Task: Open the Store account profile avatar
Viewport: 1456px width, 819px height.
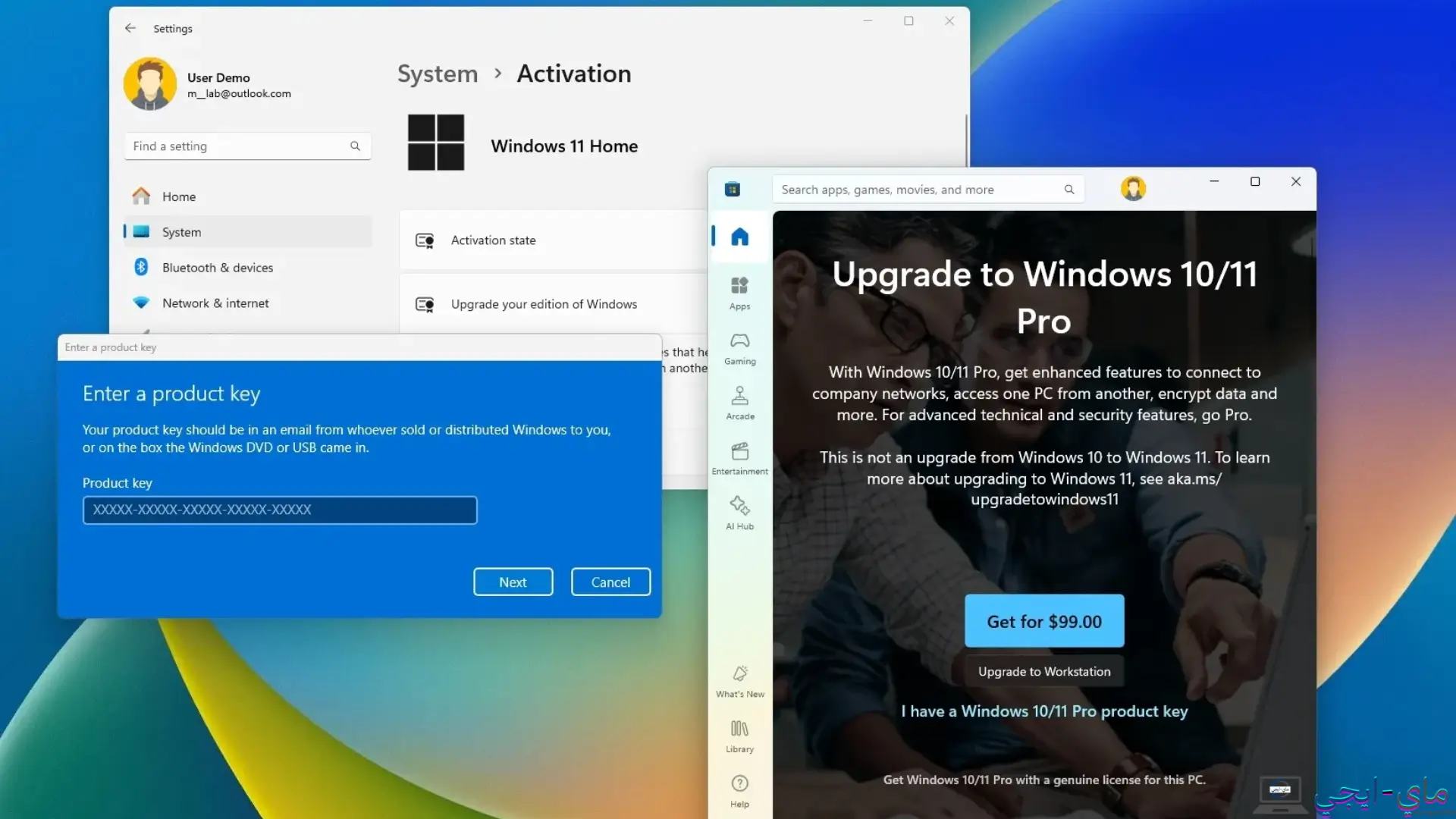Action: pyautogui.click(x=1134, y=189)
